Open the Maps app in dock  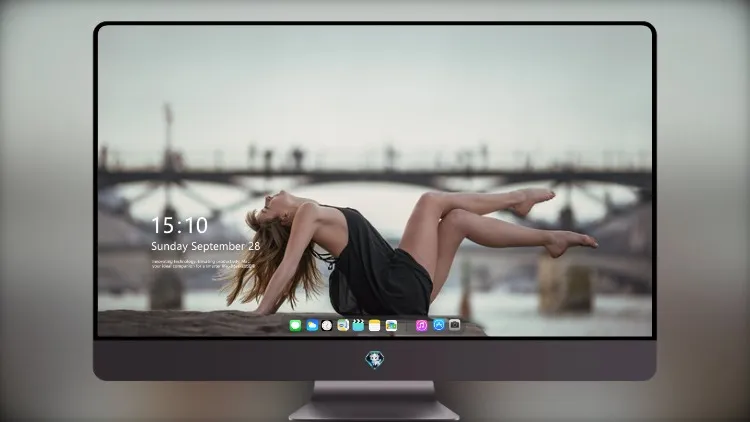pyautogui.click(x=343, y=325)
